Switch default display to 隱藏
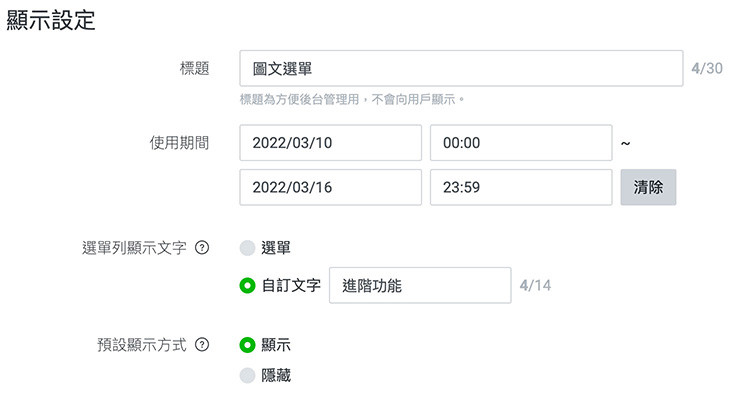 248,375
